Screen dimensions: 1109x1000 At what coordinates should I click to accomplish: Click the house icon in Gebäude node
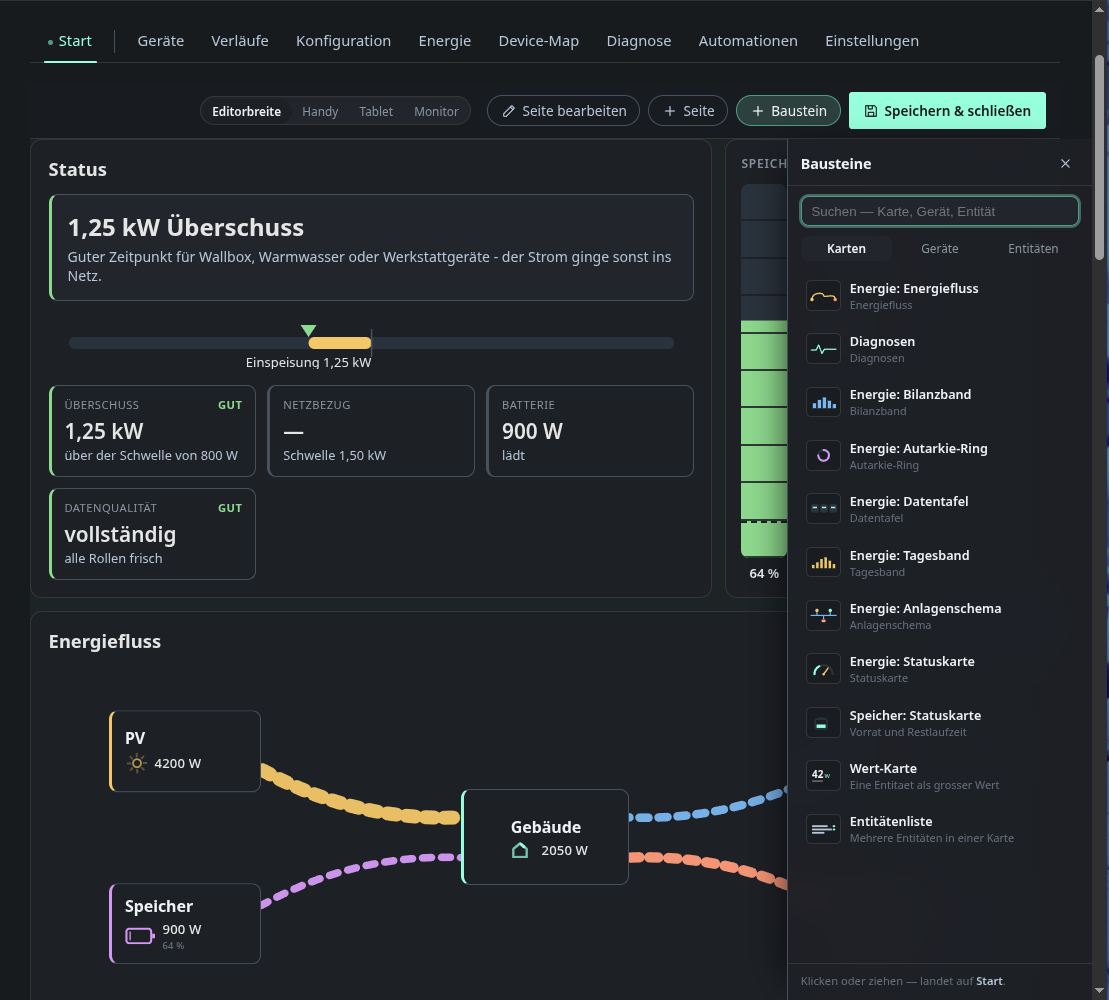(x=520, y=851)
